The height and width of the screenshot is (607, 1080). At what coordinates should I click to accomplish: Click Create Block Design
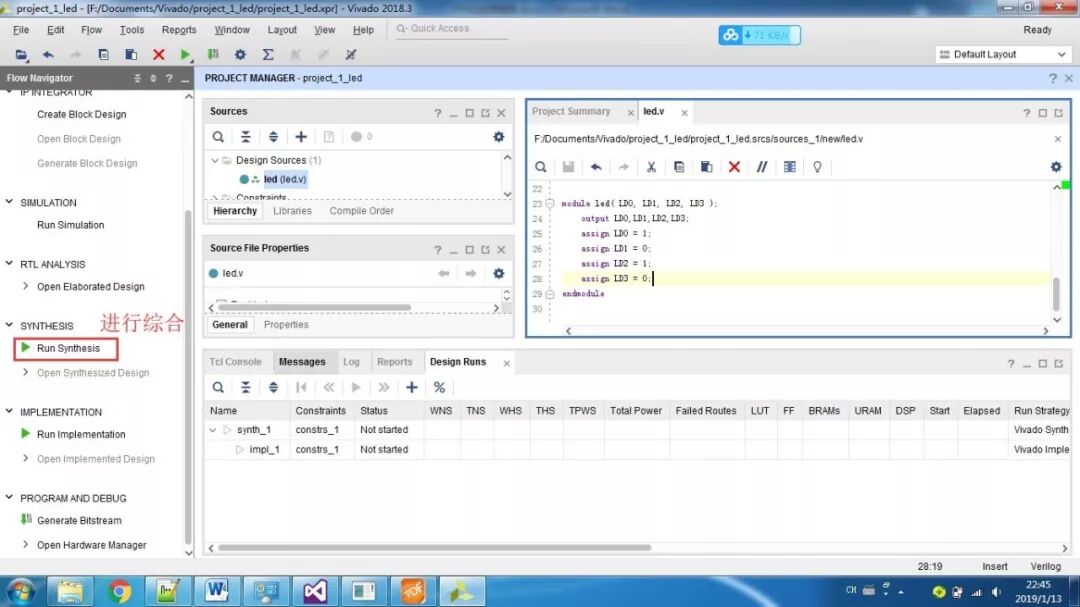[x=81, y=114]
